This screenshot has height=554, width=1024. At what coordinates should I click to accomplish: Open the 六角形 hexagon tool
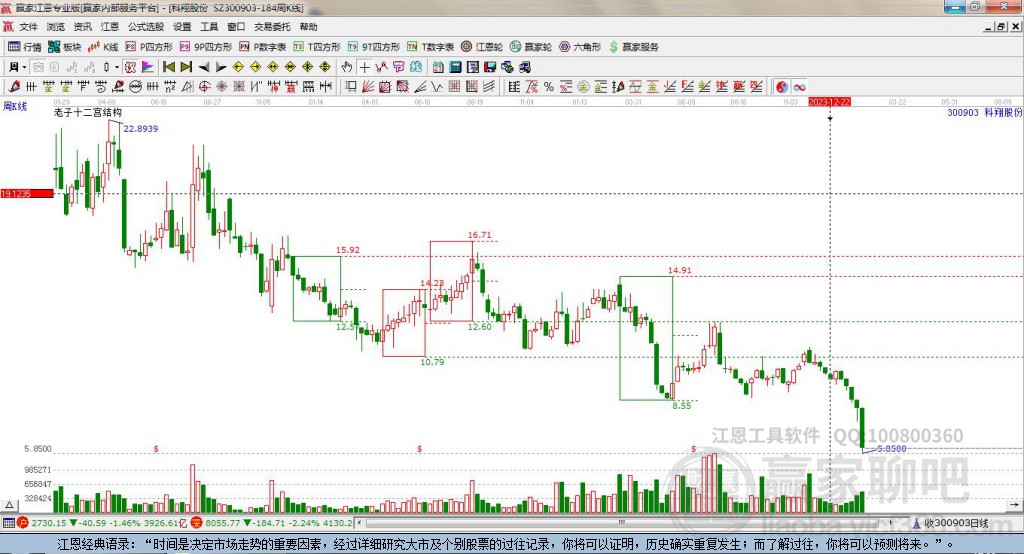[580, 47]
